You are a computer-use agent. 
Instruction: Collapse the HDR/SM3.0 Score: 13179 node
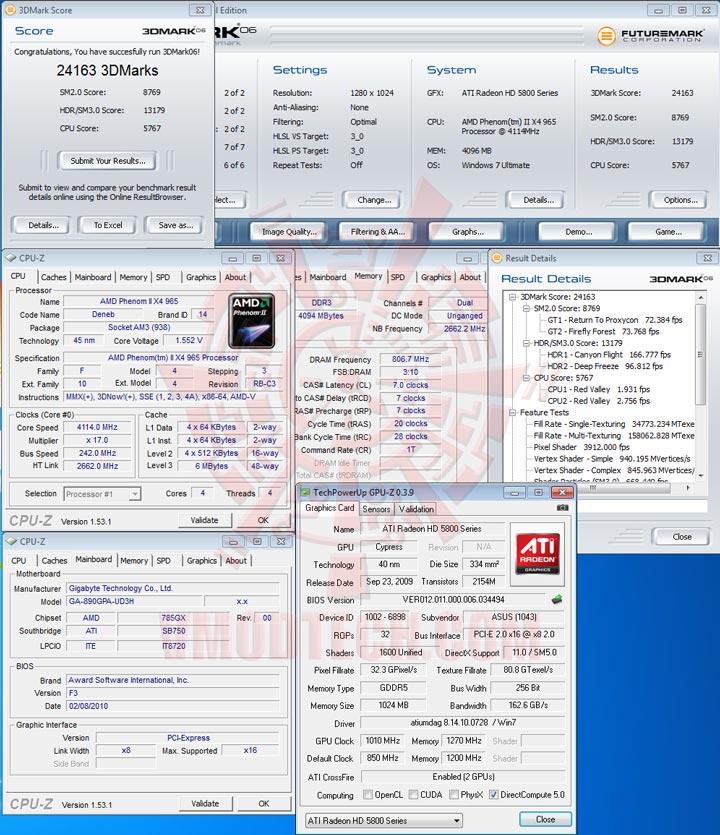(526, 343)
